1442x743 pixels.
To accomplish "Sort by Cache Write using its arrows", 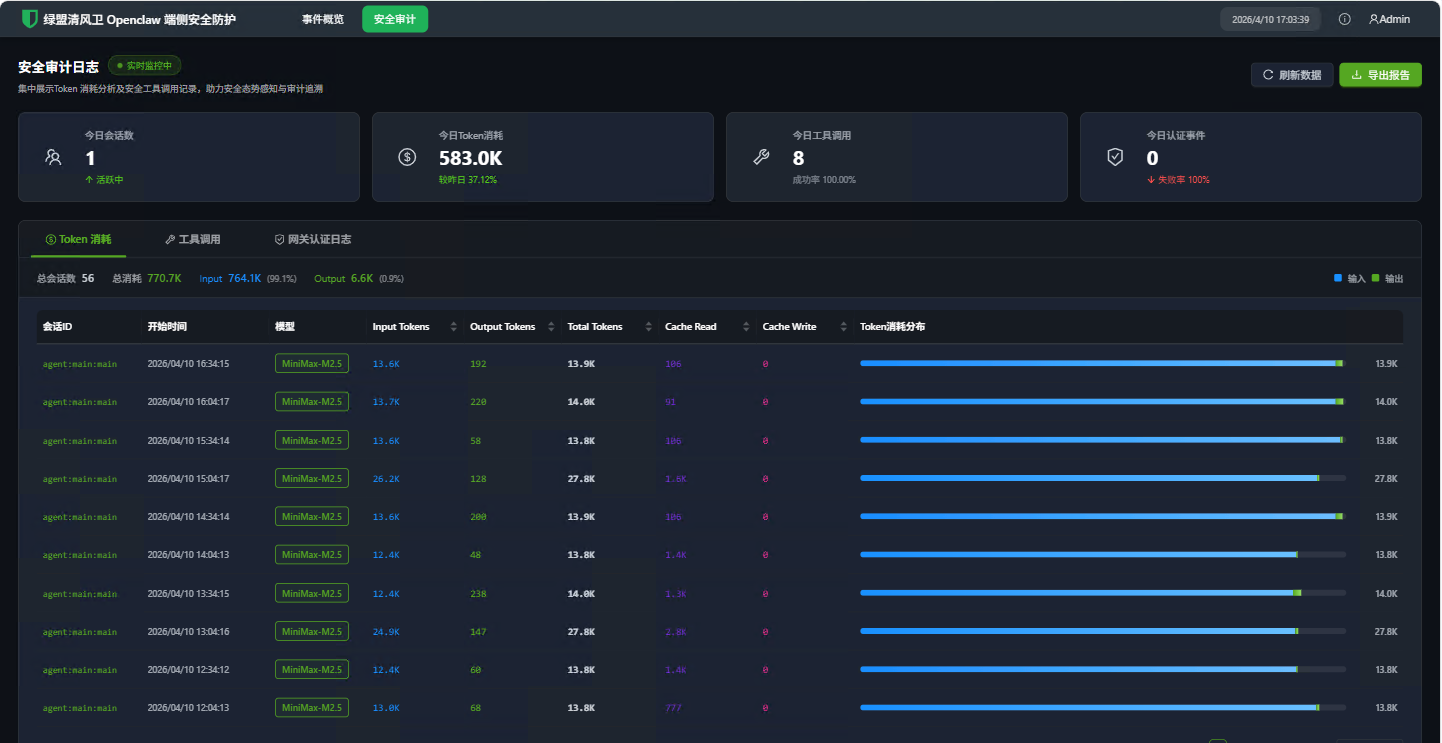I will [x=844, y=327].
